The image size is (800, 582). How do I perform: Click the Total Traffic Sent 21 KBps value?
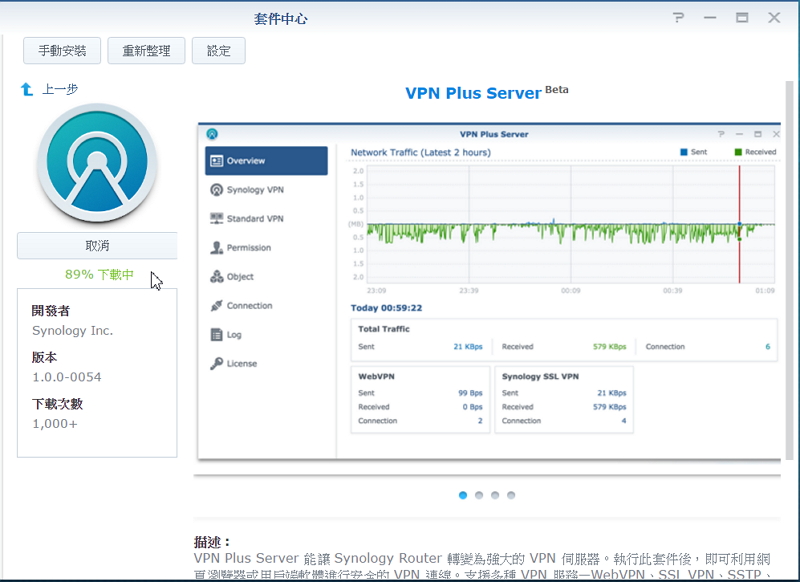point(468,347)
